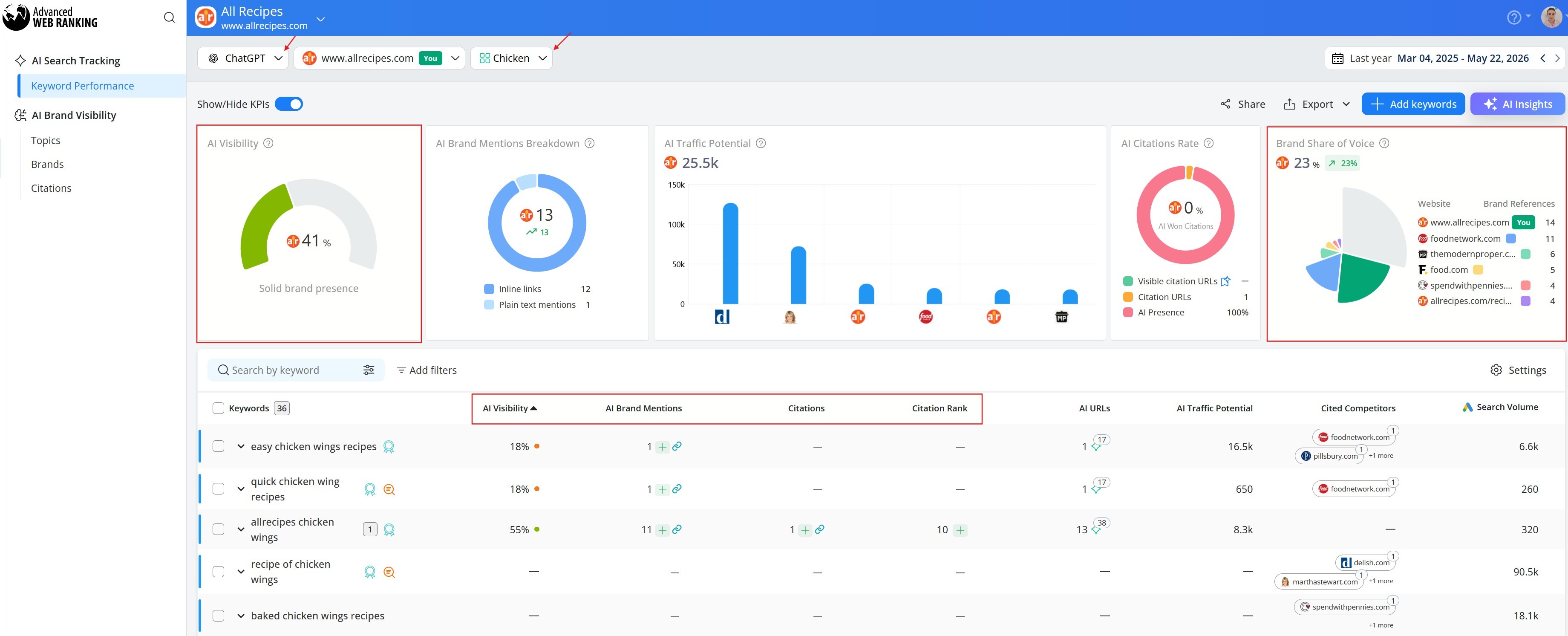Click +1 more competitors beside pillsbury.com
The width and height of the screenshot is (1568, 636).
[1381, 456]
